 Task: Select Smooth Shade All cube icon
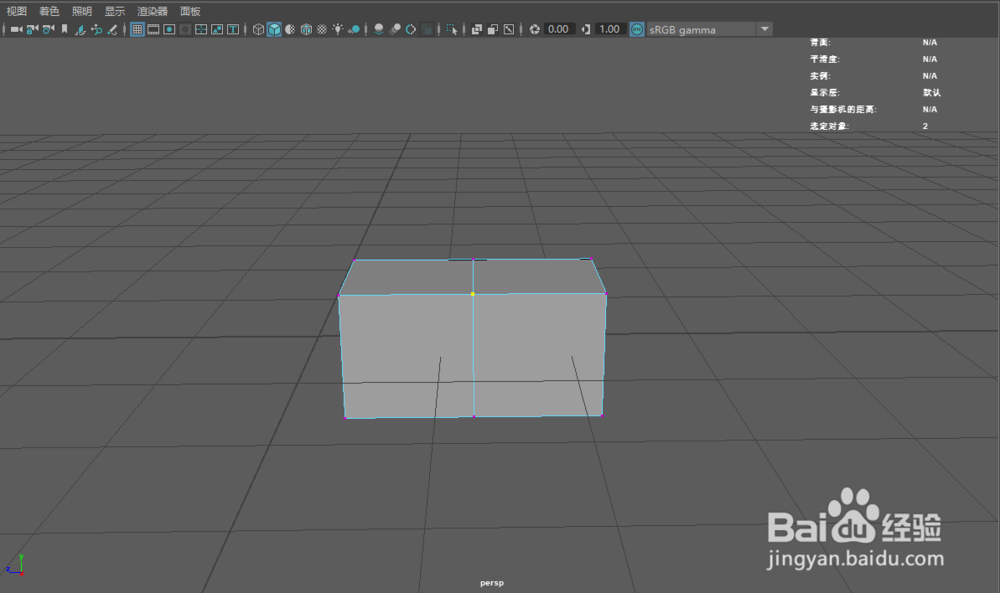(x=274, y=29)
